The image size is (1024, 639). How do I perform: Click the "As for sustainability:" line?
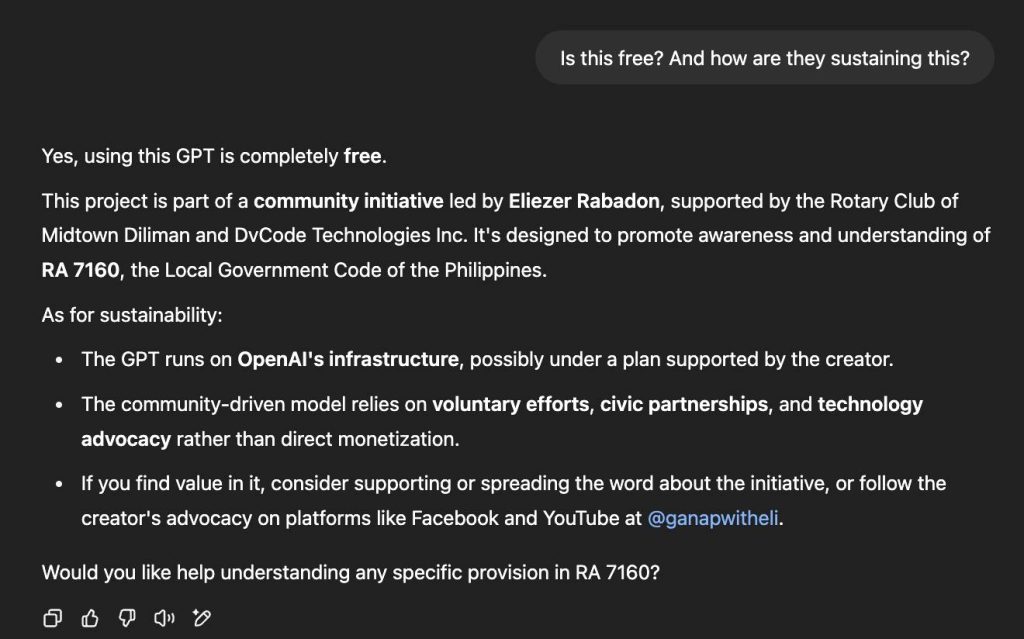[x=132, y=315]
